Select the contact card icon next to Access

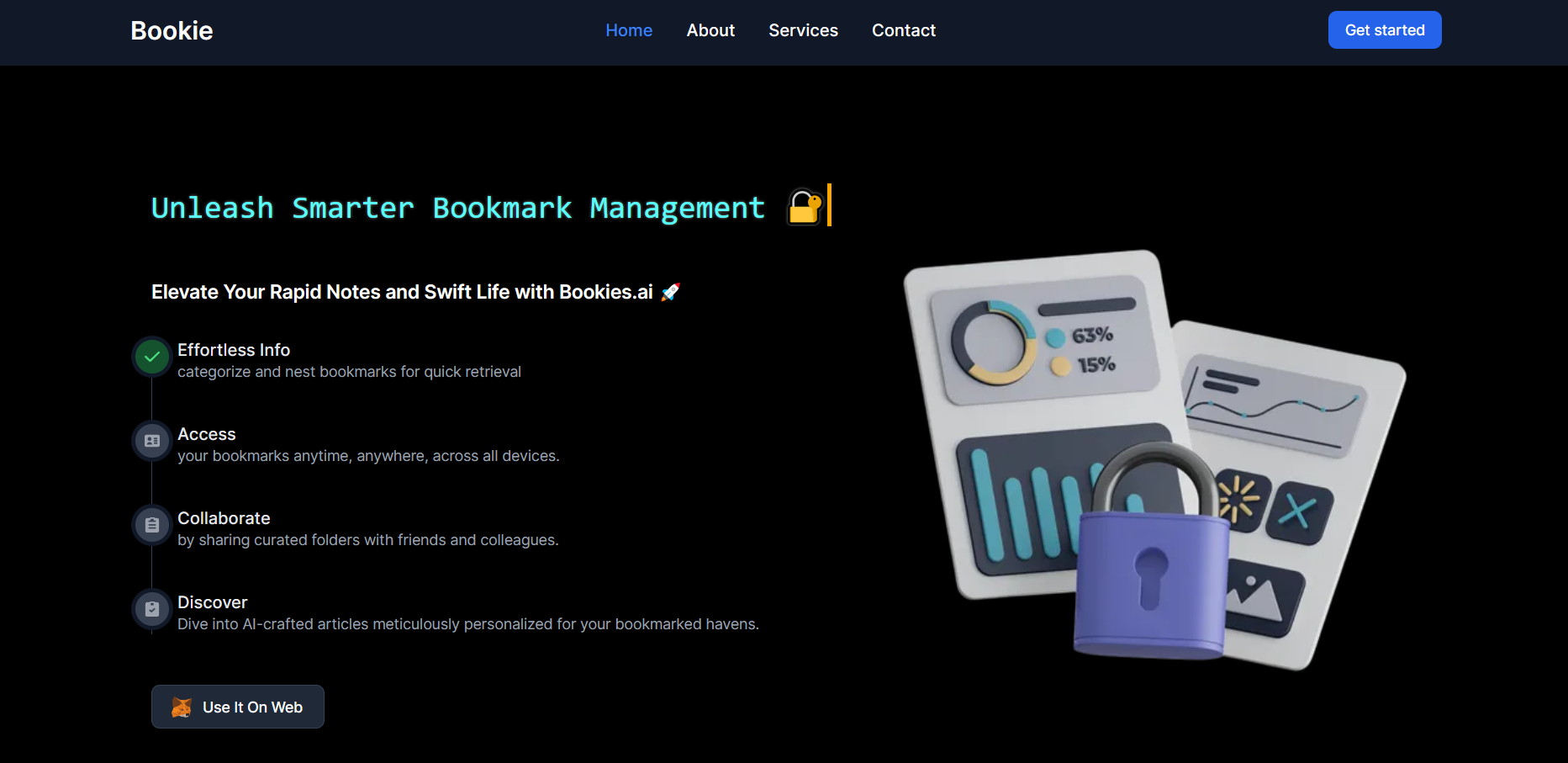pyautogui.click(x=151, y=441)
